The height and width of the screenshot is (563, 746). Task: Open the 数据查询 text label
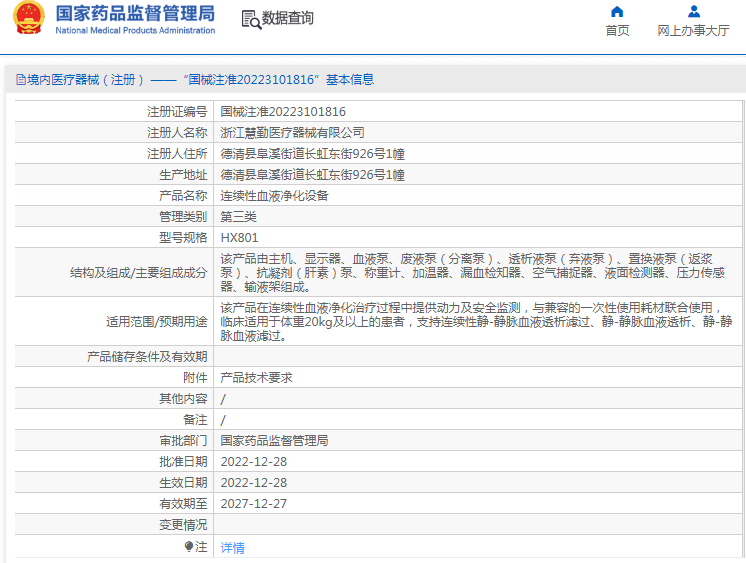(x=288, y=18)
